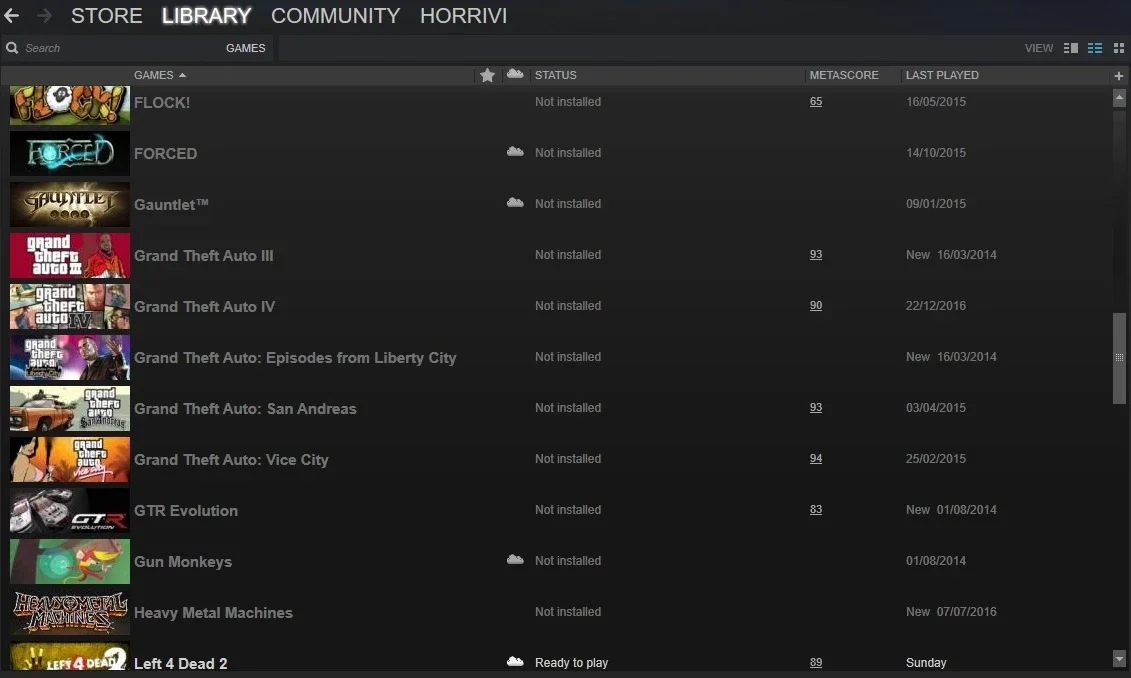Add a column with plus icon
The width and height of the screenshot is (1131, 678).
[1119, 76]
